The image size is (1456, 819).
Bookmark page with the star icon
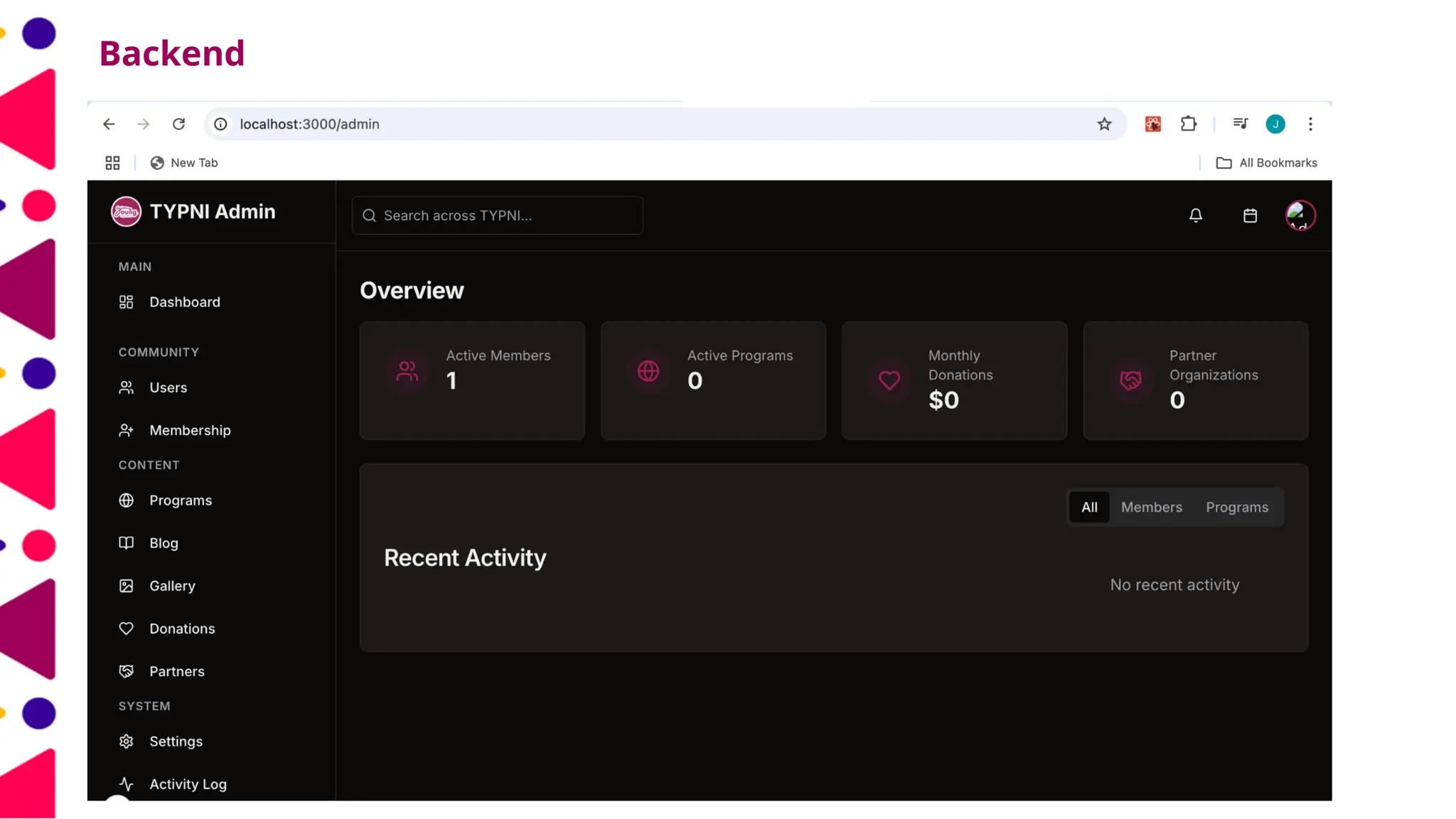pos(1104,124)
